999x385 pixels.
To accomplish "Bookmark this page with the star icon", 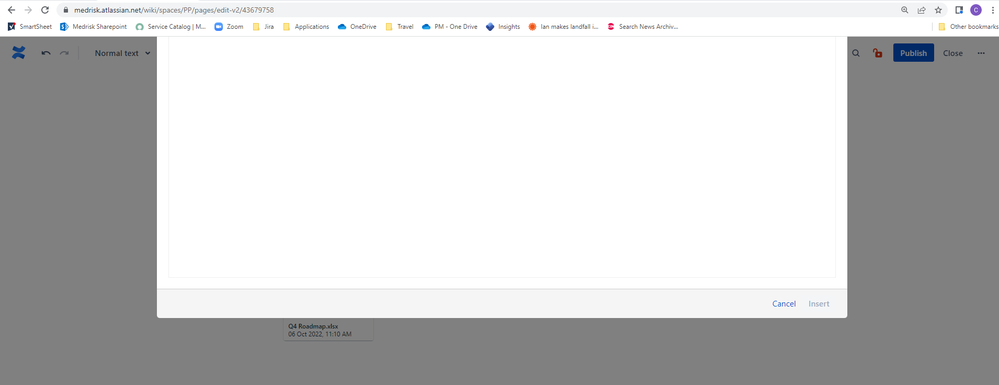I will tap(938, 10).
